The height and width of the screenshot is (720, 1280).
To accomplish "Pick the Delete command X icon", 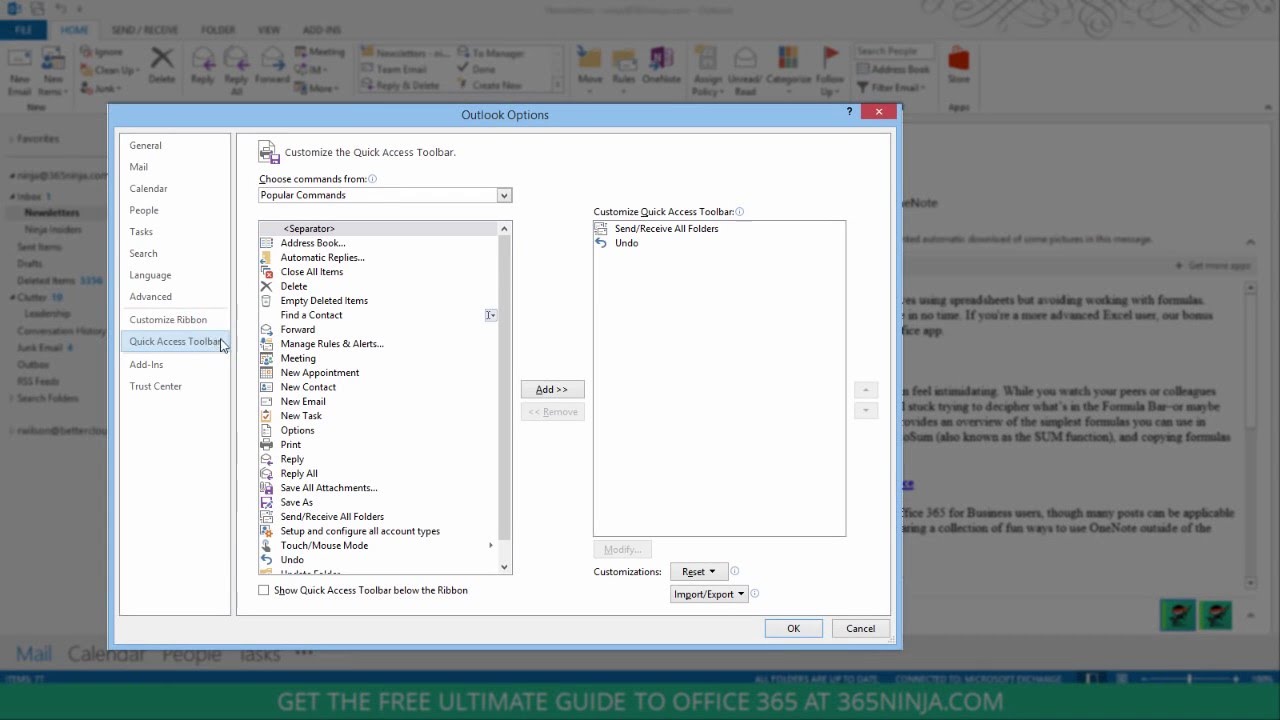I will [x=266, y=286].
